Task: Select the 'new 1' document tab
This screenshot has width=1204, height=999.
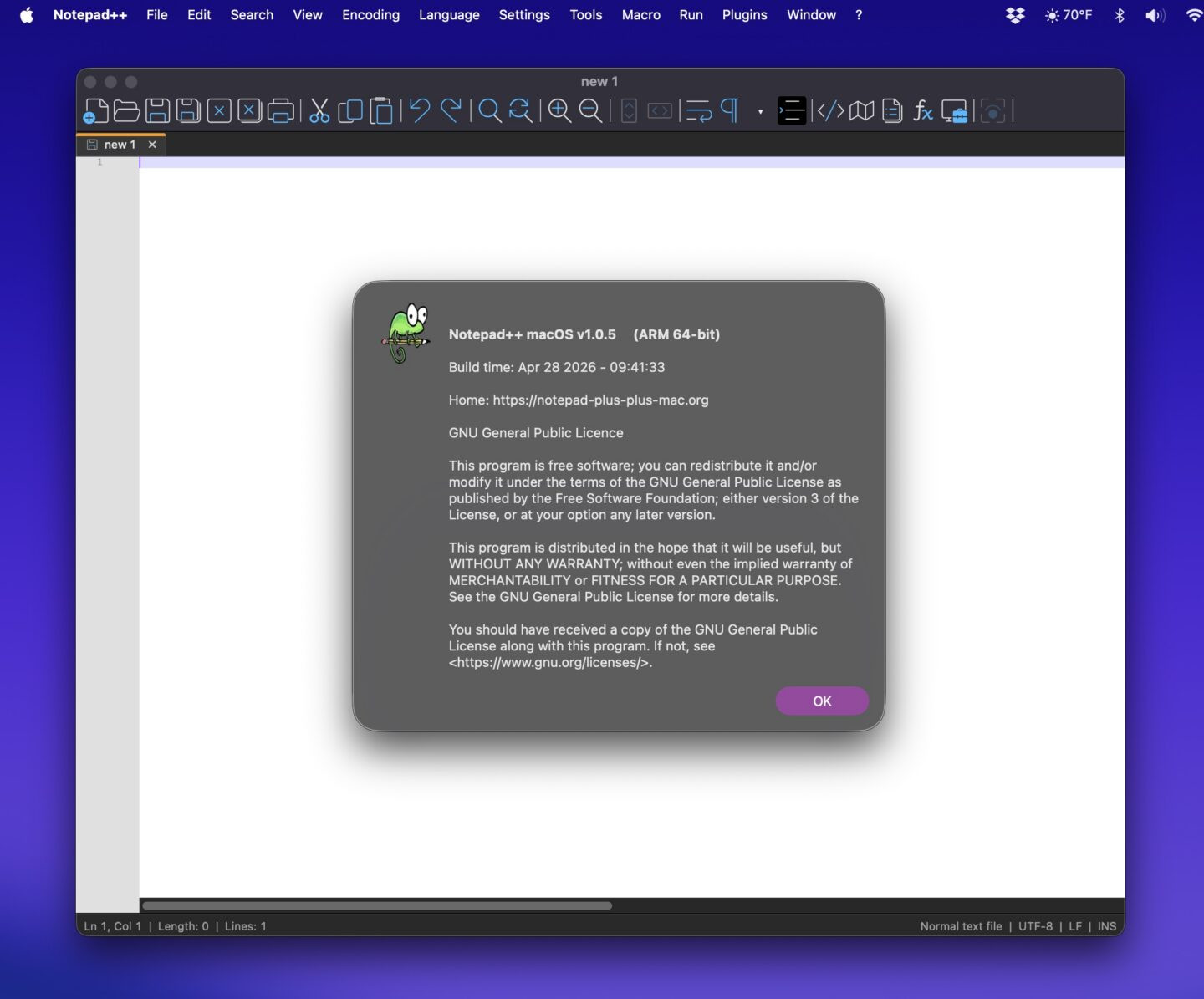Action: coord(120,145)
